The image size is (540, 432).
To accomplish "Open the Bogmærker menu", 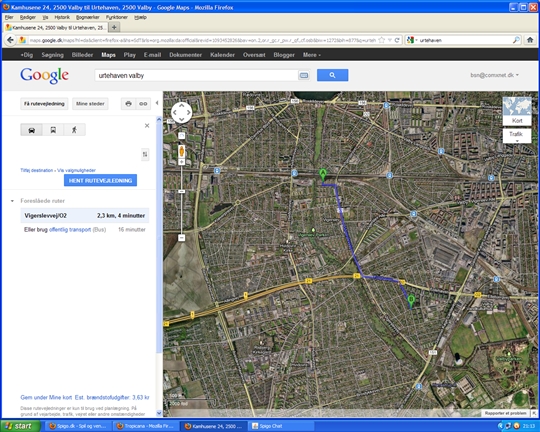I will click(x=87, y=17).
